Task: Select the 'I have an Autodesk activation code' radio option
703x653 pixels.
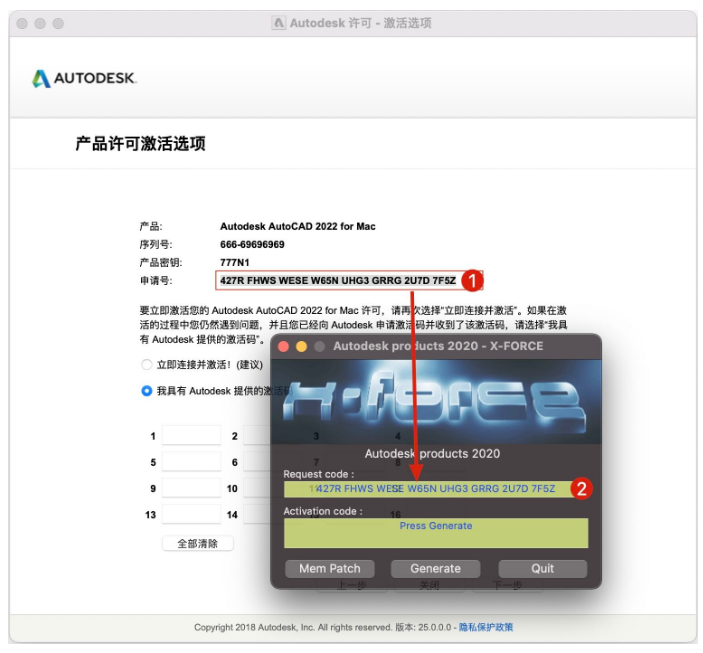Action: (147, 391)
